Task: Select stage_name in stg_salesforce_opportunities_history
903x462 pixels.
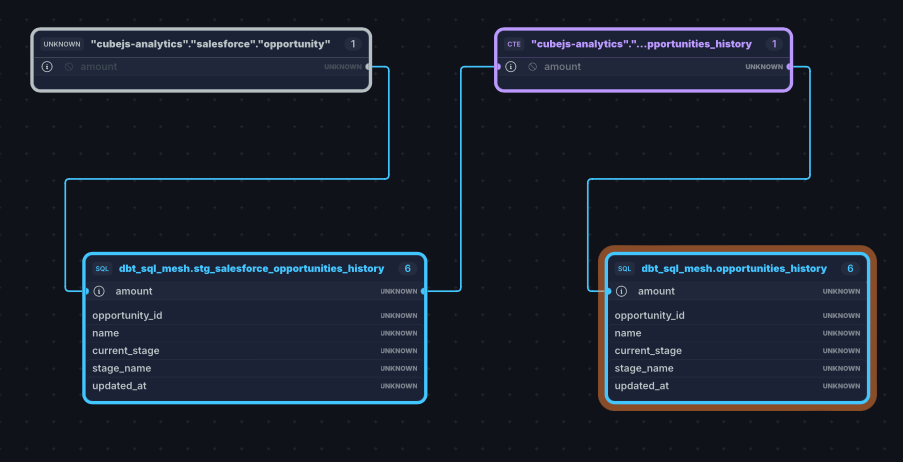Action: coord(255,369)
